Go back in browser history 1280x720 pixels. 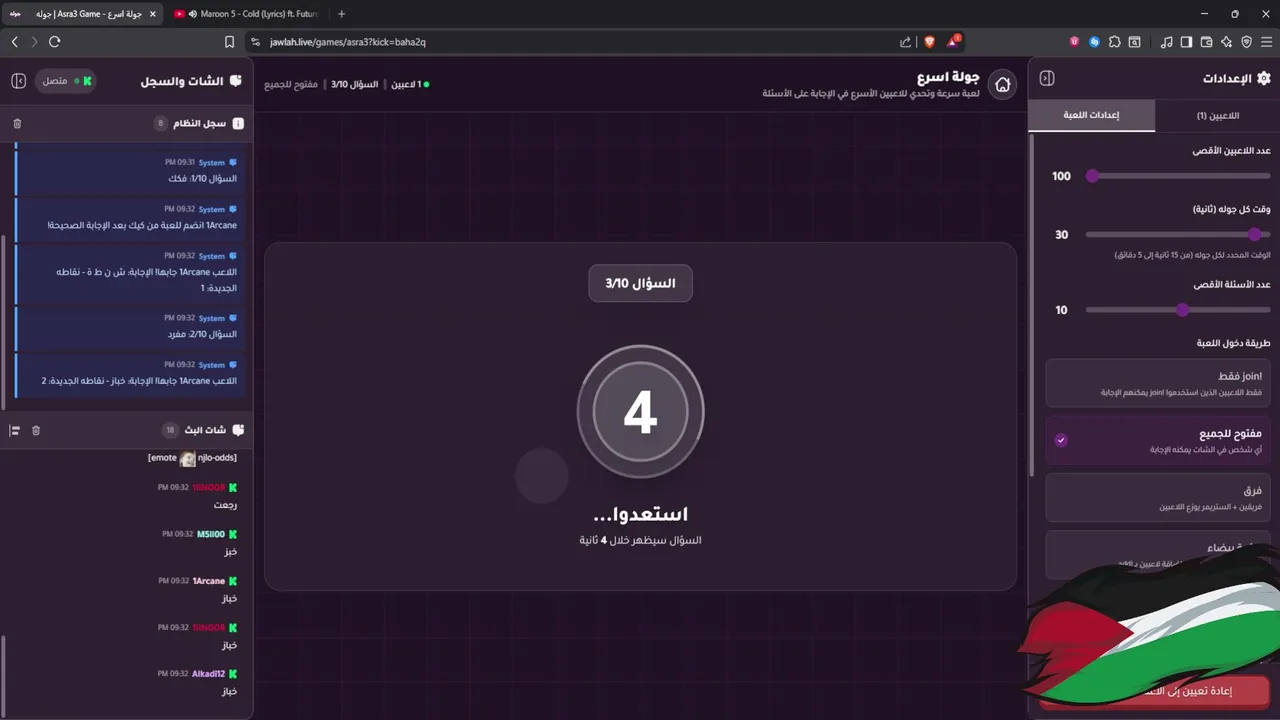14,42
